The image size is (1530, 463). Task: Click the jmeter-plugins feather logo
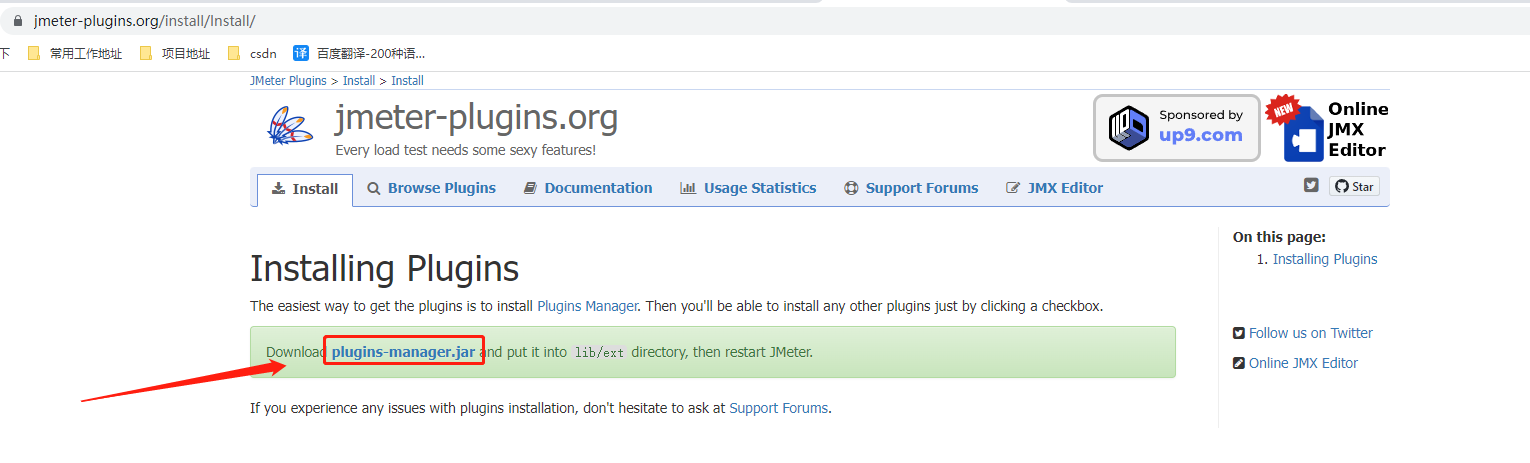pos(290,127)
